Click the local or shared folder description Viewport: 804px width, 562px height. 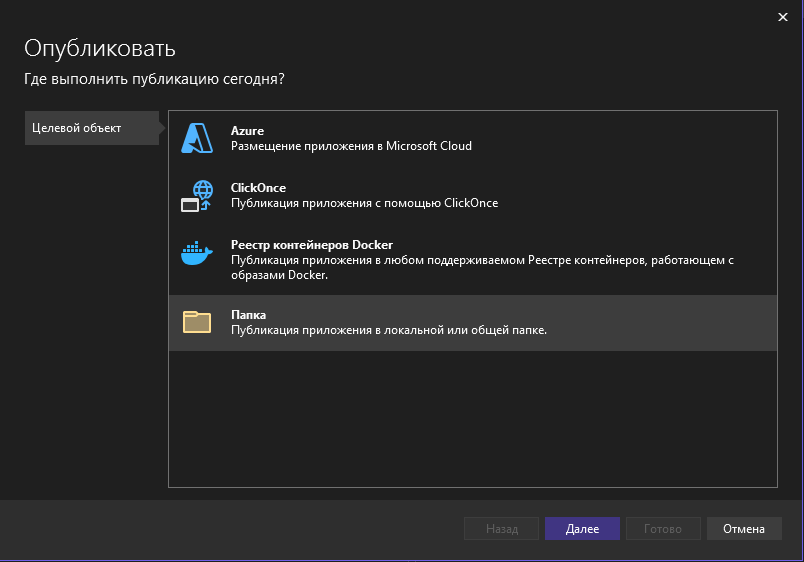[x=388, y=330]
